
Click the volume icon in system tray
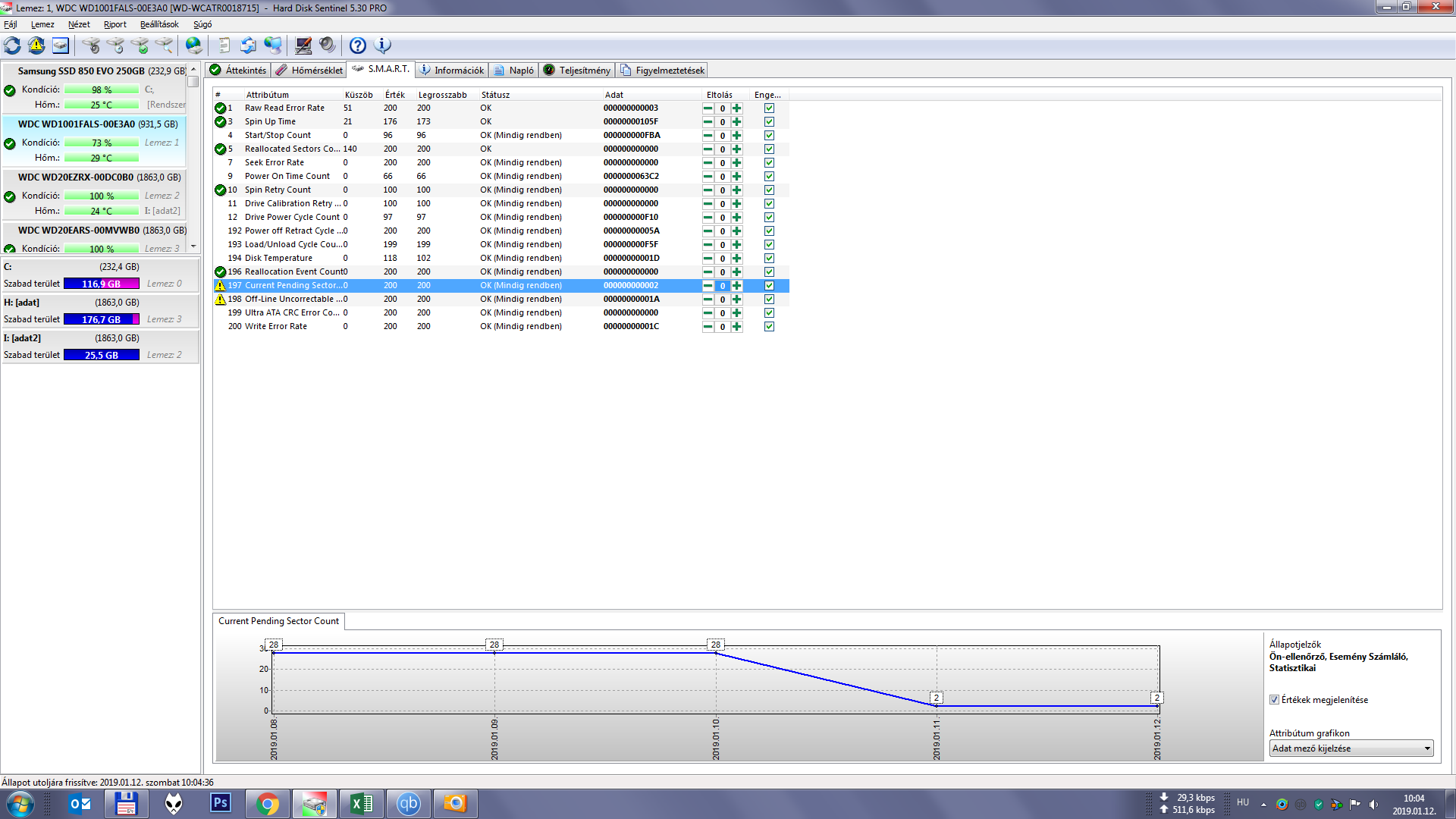(x=1373, y=804)
